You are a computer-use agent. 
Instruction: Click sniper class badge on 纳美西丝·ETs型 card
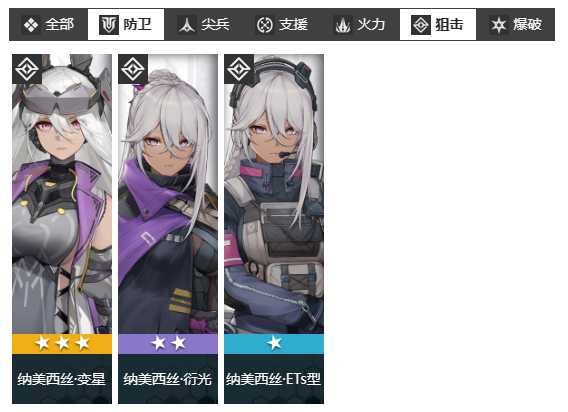239,69
